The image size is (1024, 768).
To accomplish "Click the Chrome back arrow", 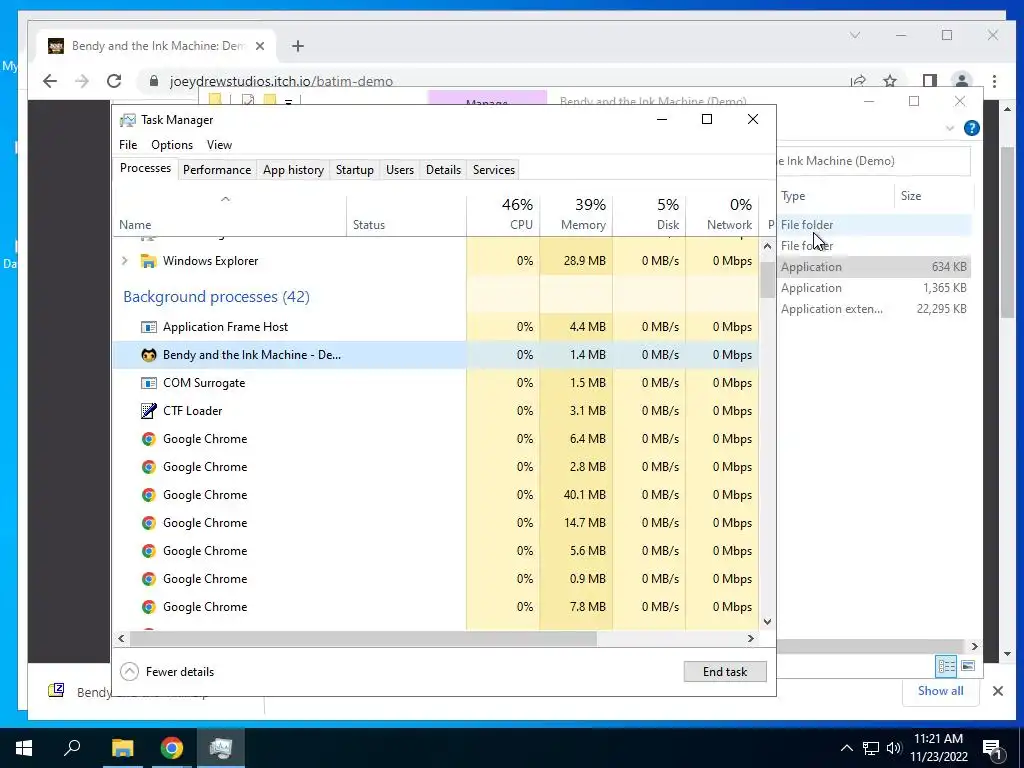I will click(50, 81).
